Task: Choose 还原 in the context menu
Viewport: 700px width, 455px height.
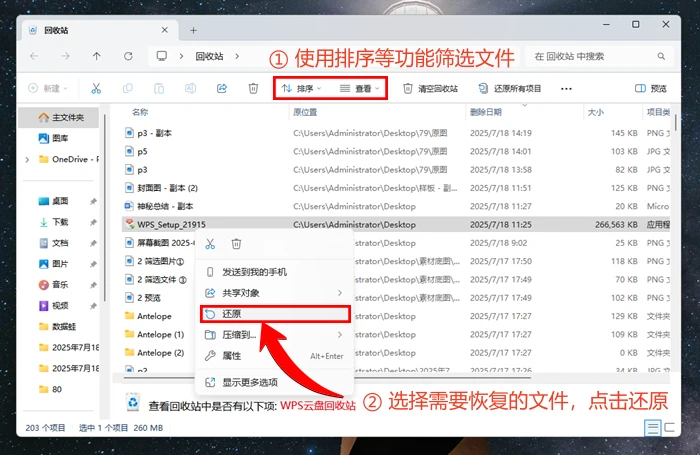Action: [275, 314]
